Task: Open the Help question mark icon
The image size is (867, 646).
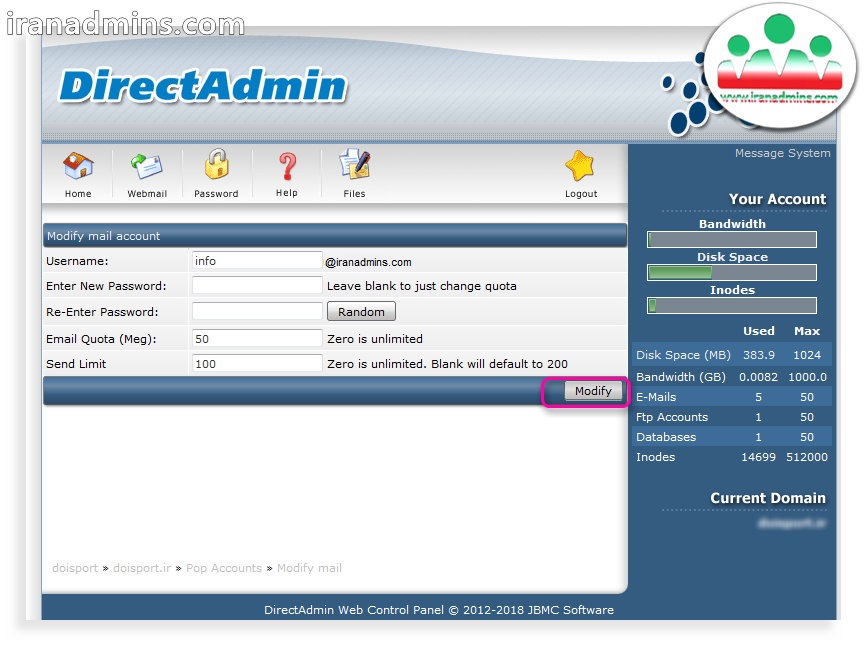Action: 287,166
